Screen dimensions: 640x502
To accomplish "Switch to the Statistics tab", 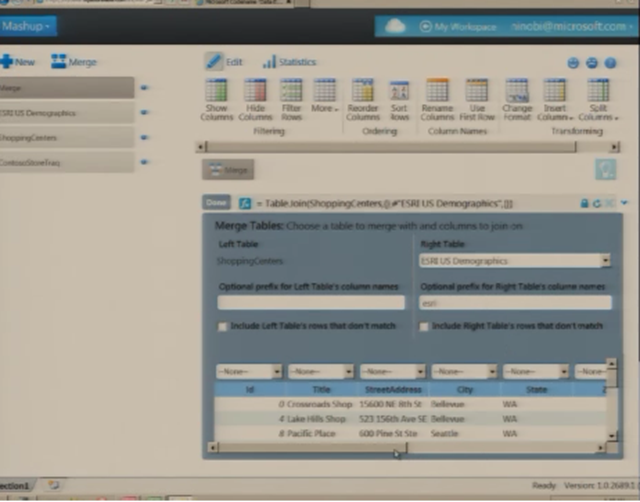I will pos(290,62).
